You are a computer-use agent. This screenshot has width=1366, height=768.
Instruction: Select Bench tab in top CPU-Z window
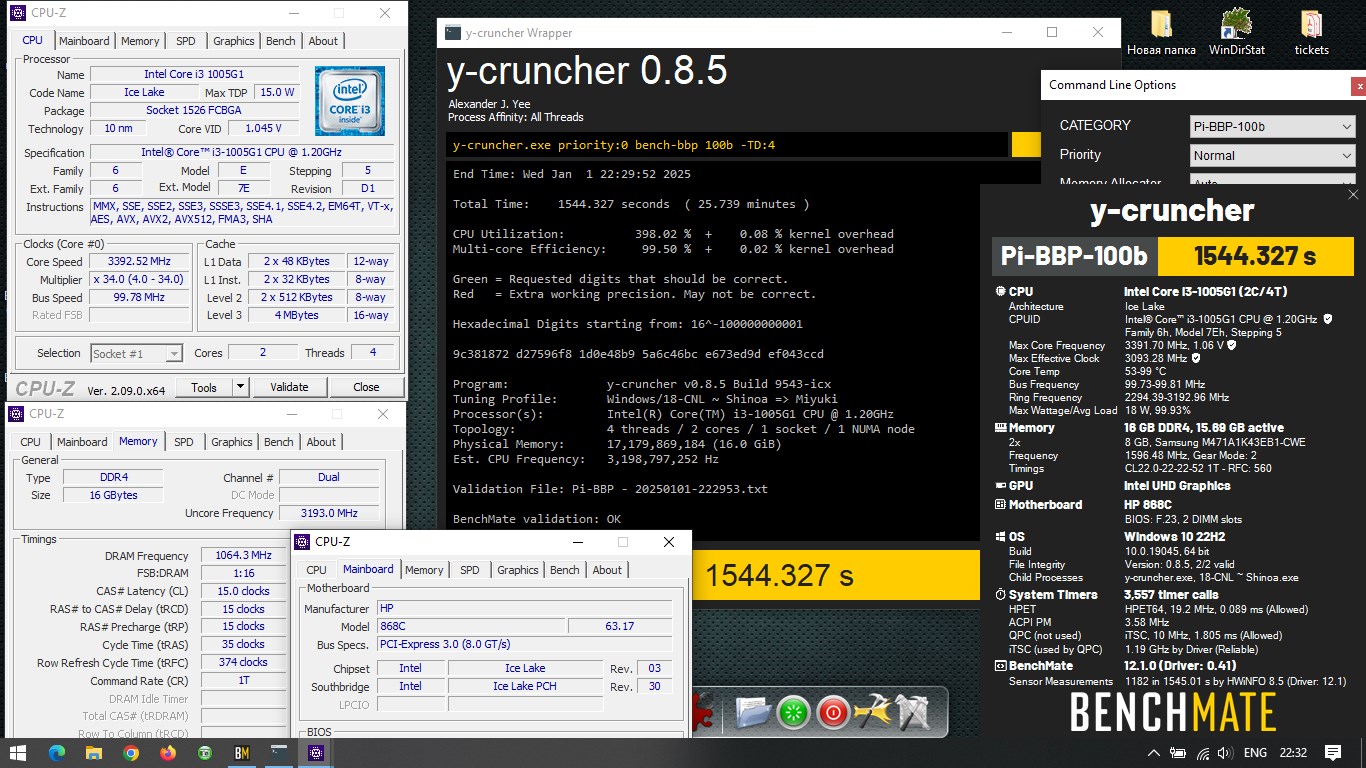click(x=280, y=41)
